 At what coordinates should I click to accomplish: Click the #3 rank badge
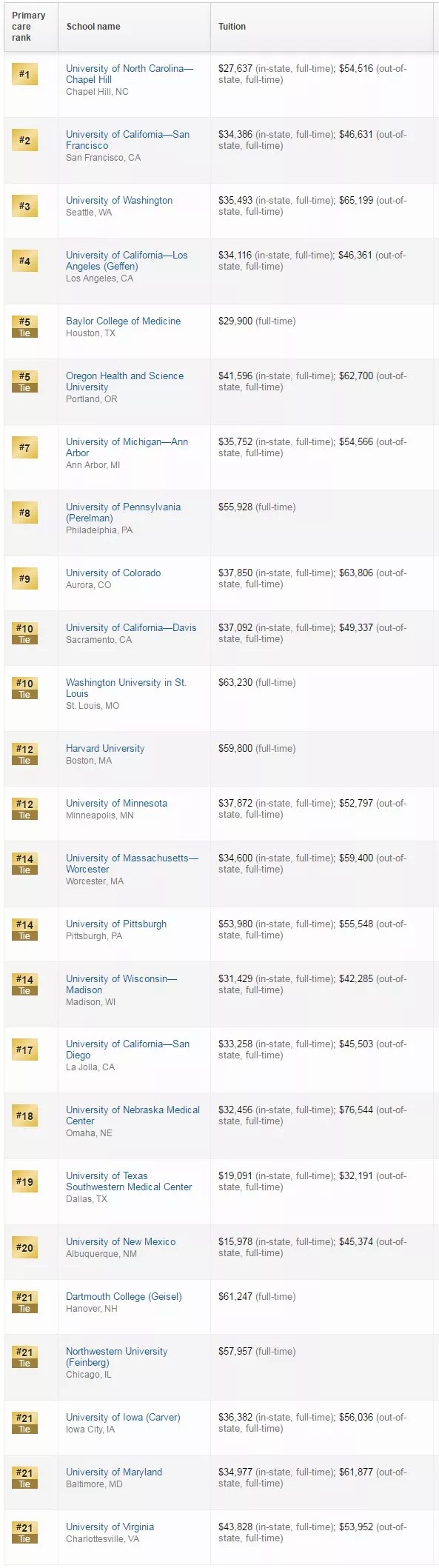pyautogui.click(x=24, y=206)
